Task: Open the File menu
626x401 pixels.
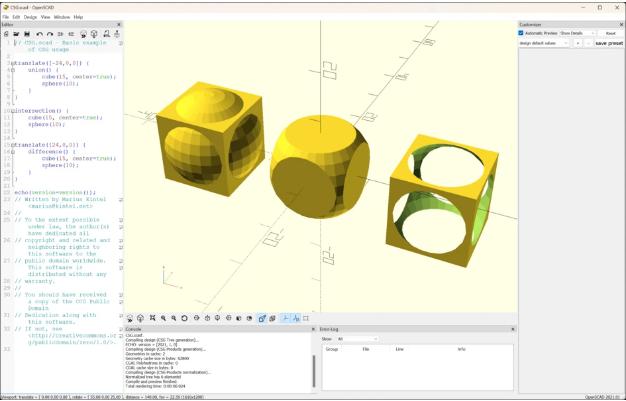Action: point(6,17)
